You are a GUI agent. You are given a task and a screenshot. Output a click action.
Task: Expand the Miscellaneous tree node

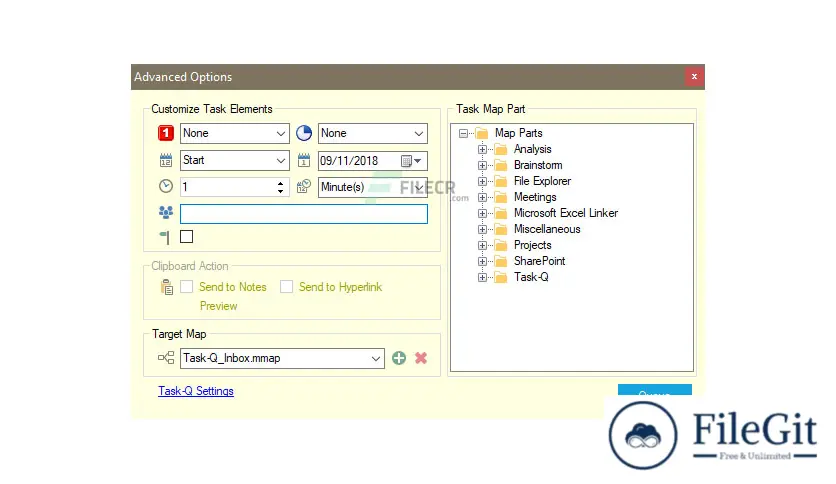482,229
